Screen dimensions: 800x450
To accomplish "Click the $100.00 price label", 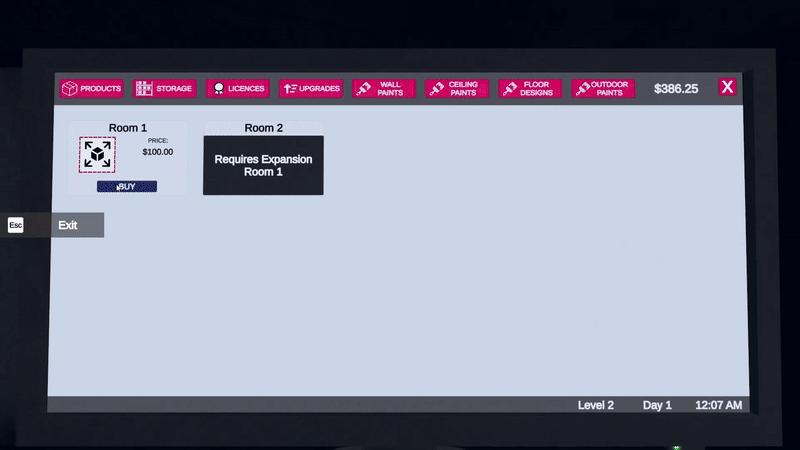I will [157, 152].
